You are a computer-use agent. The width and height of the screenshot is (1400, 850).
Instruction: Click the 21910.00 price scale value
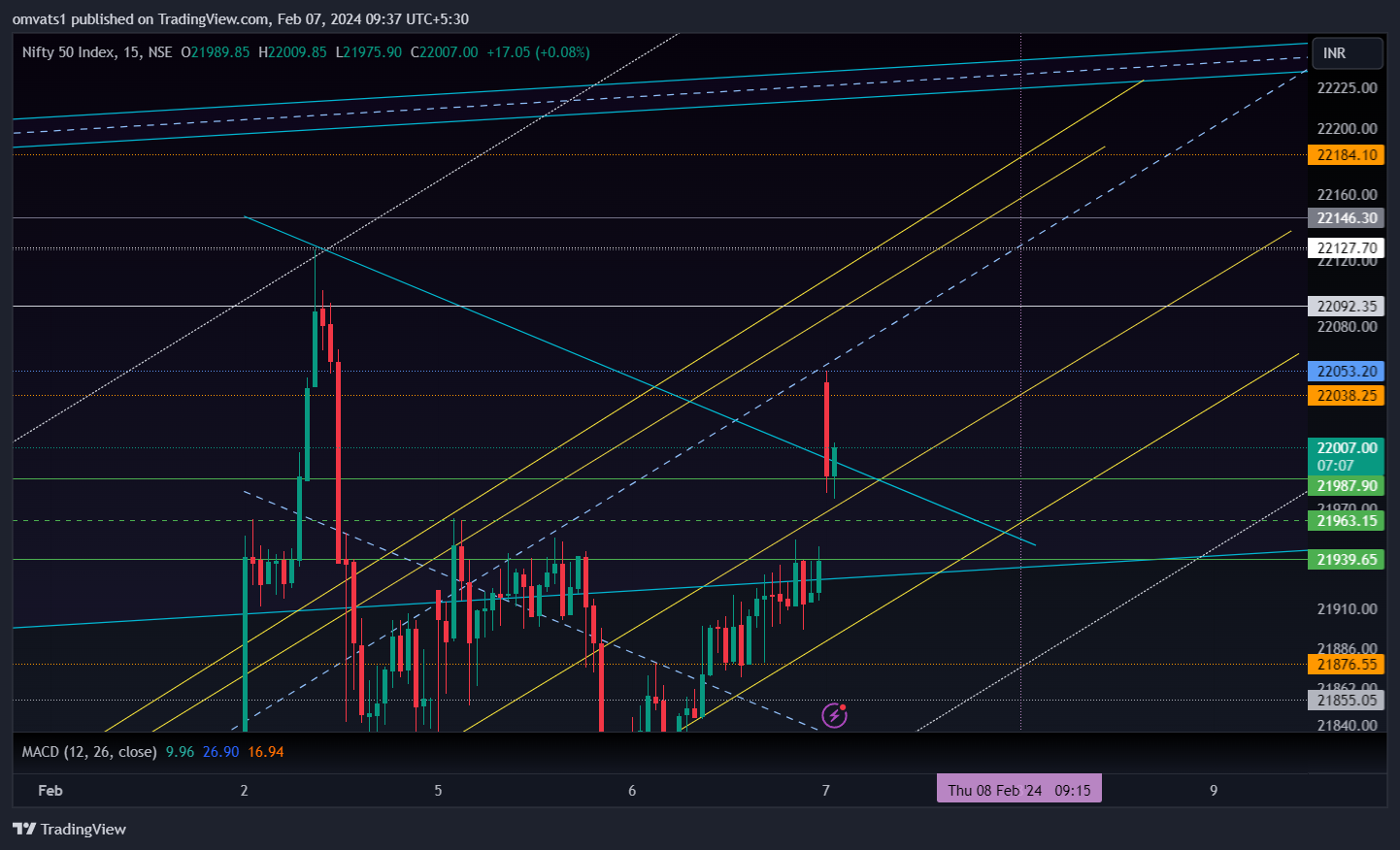coord(1347,609)
